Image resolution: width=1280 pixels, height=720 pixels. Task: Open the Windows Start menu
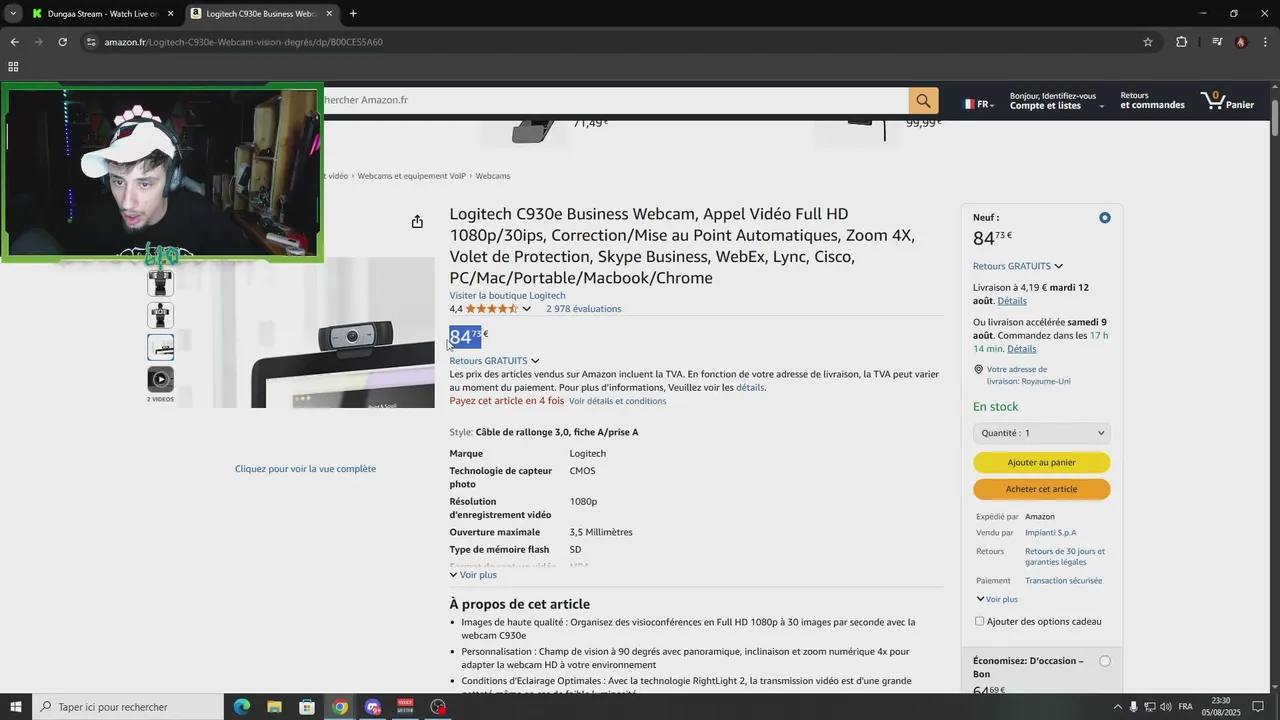click(15, 707)
